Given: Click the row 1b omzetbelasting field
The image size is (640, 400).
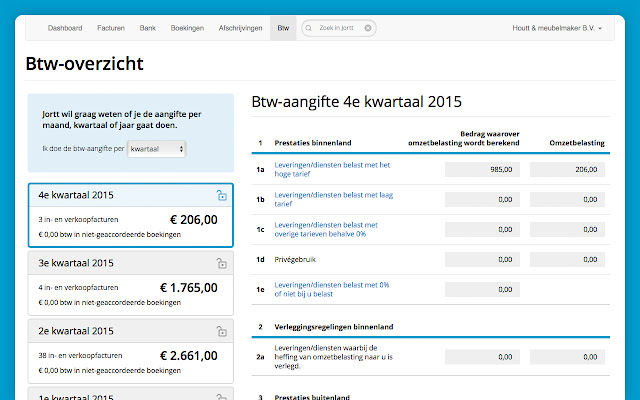Looking at the screenshot, I should tap(567, 199).
